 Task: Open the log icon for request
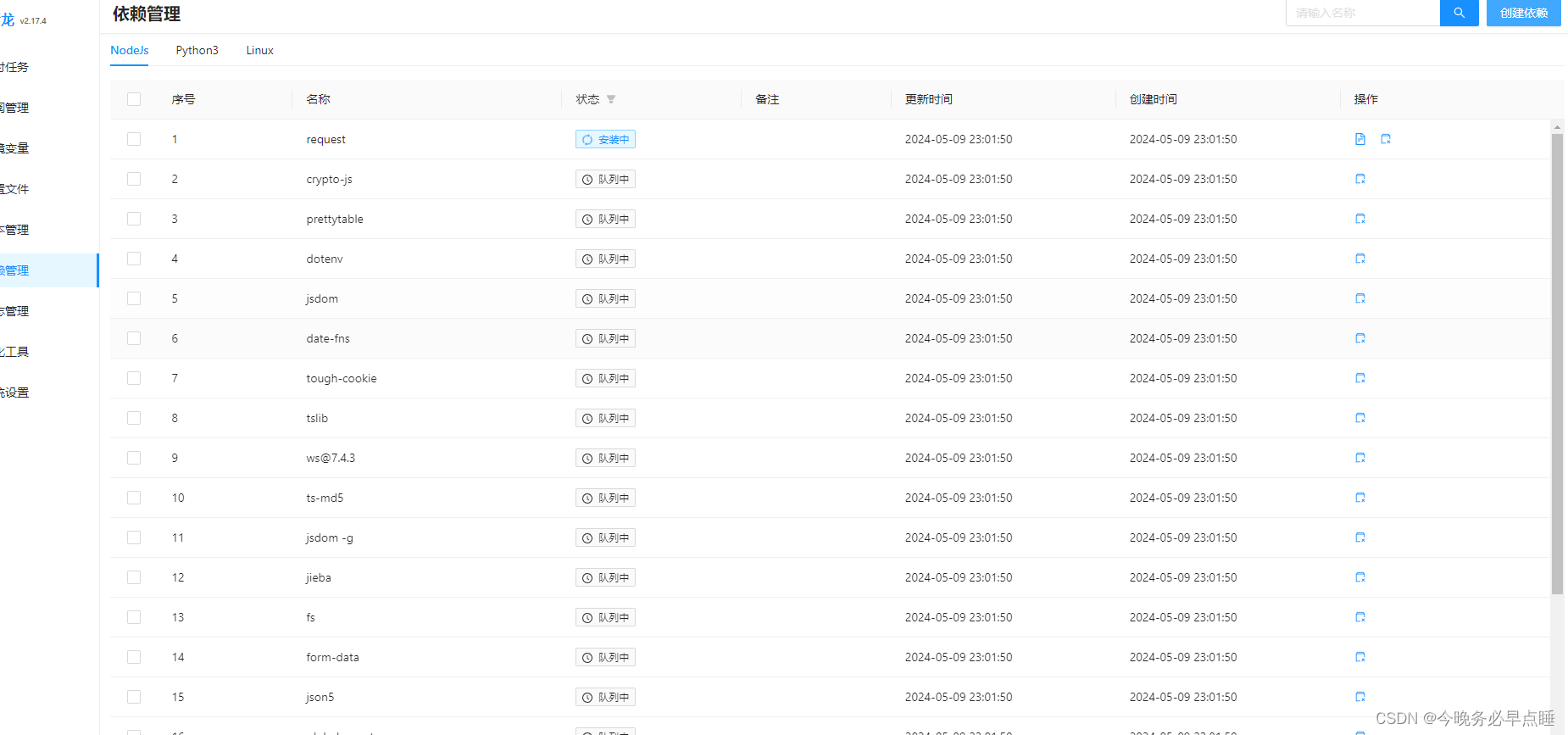[1359, 139]
